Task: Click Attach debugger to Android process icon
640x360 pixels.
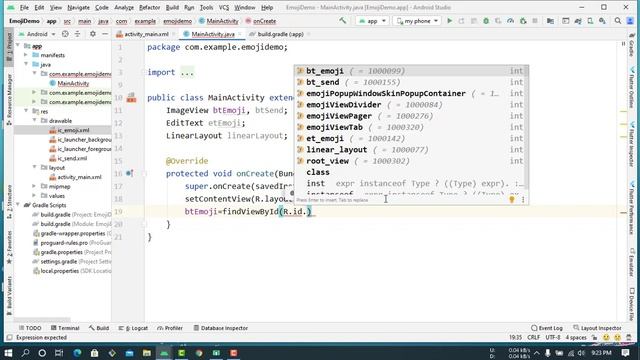Action: point(523,21)
